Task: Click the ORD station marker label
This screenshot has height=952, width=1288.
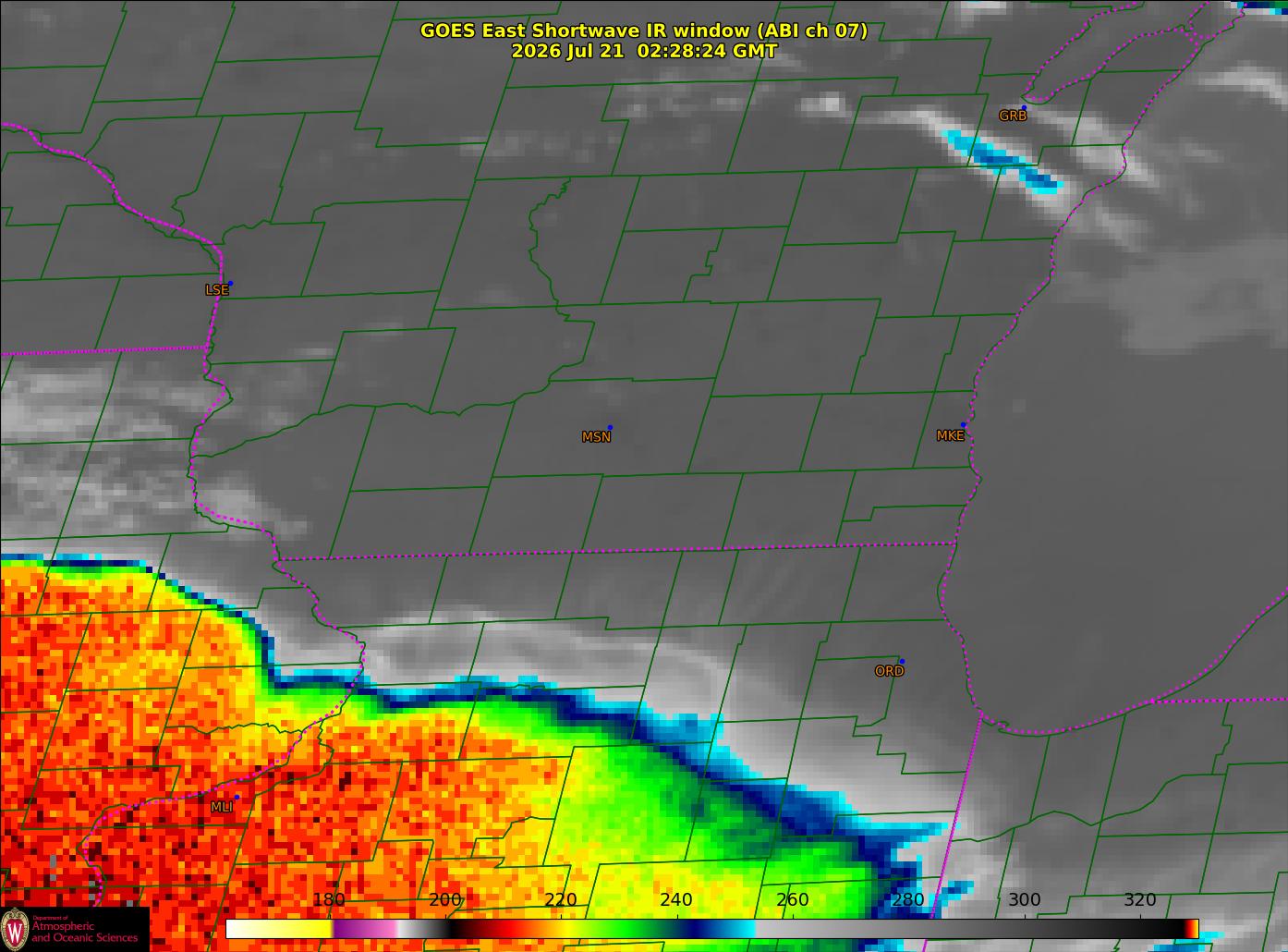Action: 889,671
